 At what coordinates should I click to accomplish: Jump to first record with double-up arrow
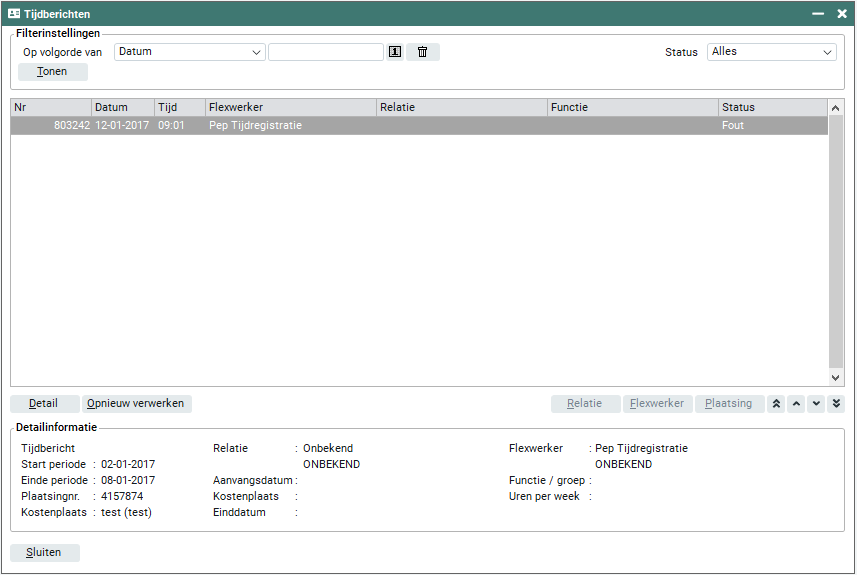point(777,404)
